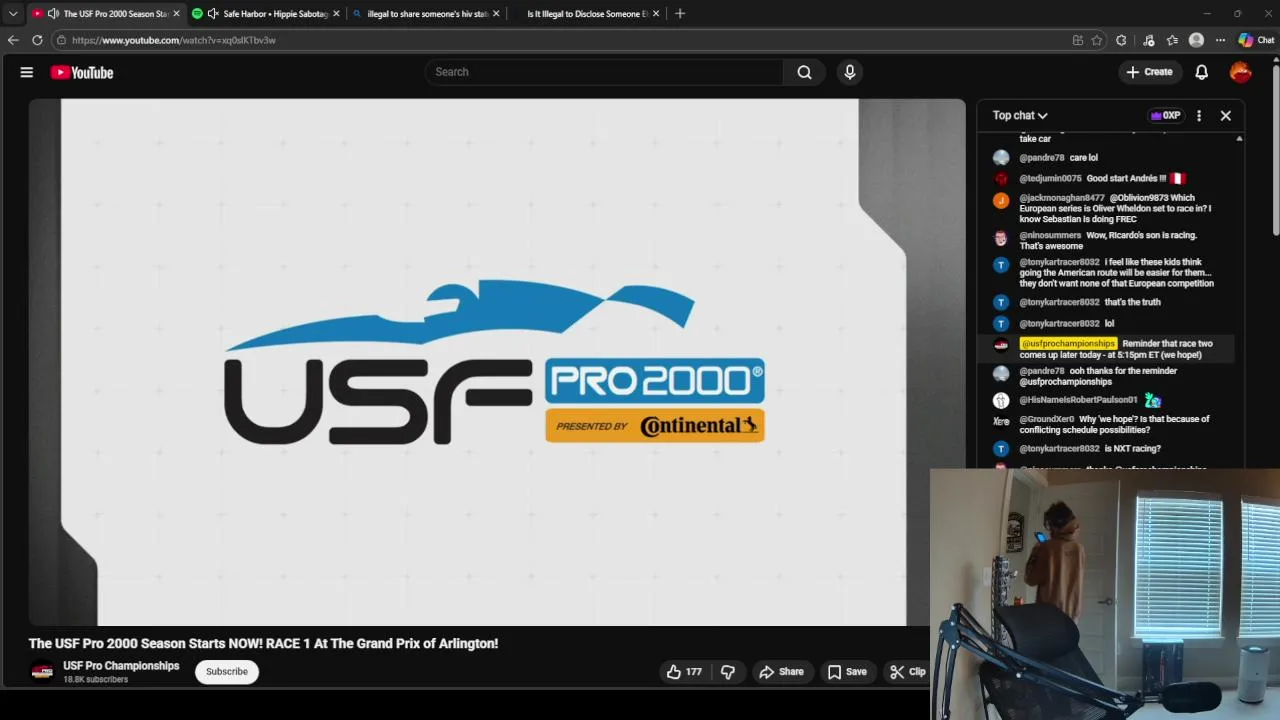Expand the Top chat mode dropdown
Image resolution: width=1280 pixels, height=720 pixels.
pos(1020,115)
